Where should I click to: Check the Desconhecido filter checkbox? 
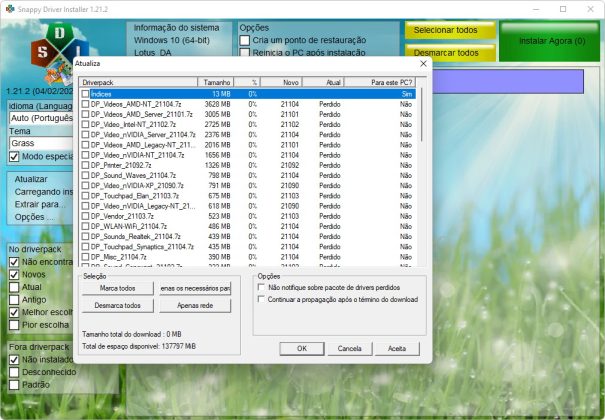point(14,372)
